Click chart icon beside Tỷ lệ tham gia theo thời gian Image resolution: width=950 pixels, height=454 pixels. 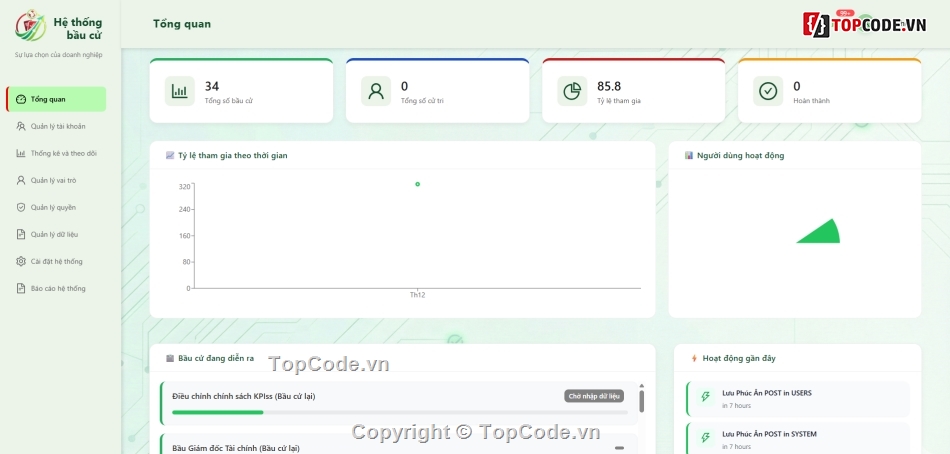pyautogui.click(x=170, y=156)
